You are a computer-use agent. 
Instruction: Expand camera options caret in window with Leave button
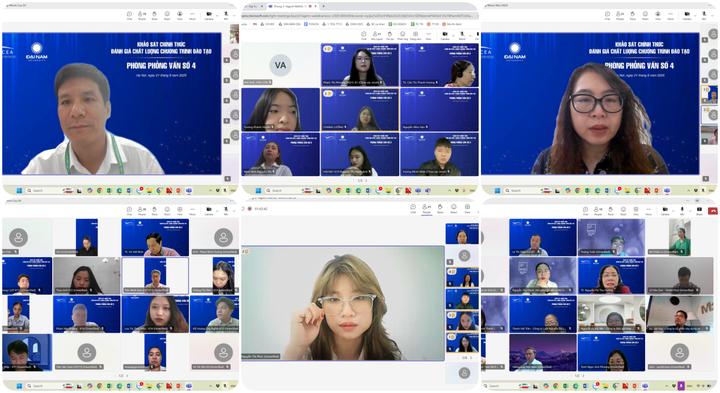pyautogui.click(x=674, y=211)
